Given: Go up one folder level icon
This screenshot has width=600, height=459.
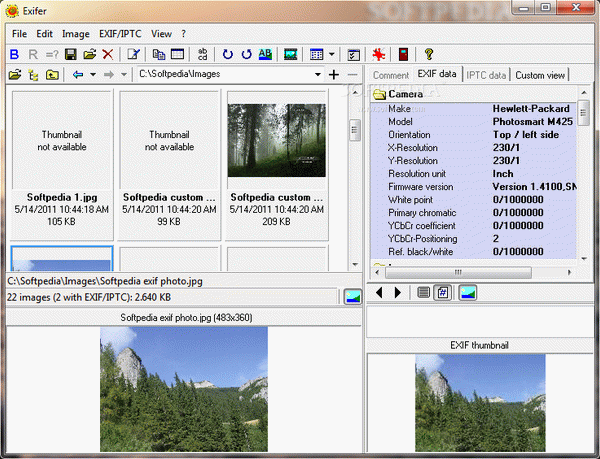Looking at the screenshot, I should (x=52, y=75).
